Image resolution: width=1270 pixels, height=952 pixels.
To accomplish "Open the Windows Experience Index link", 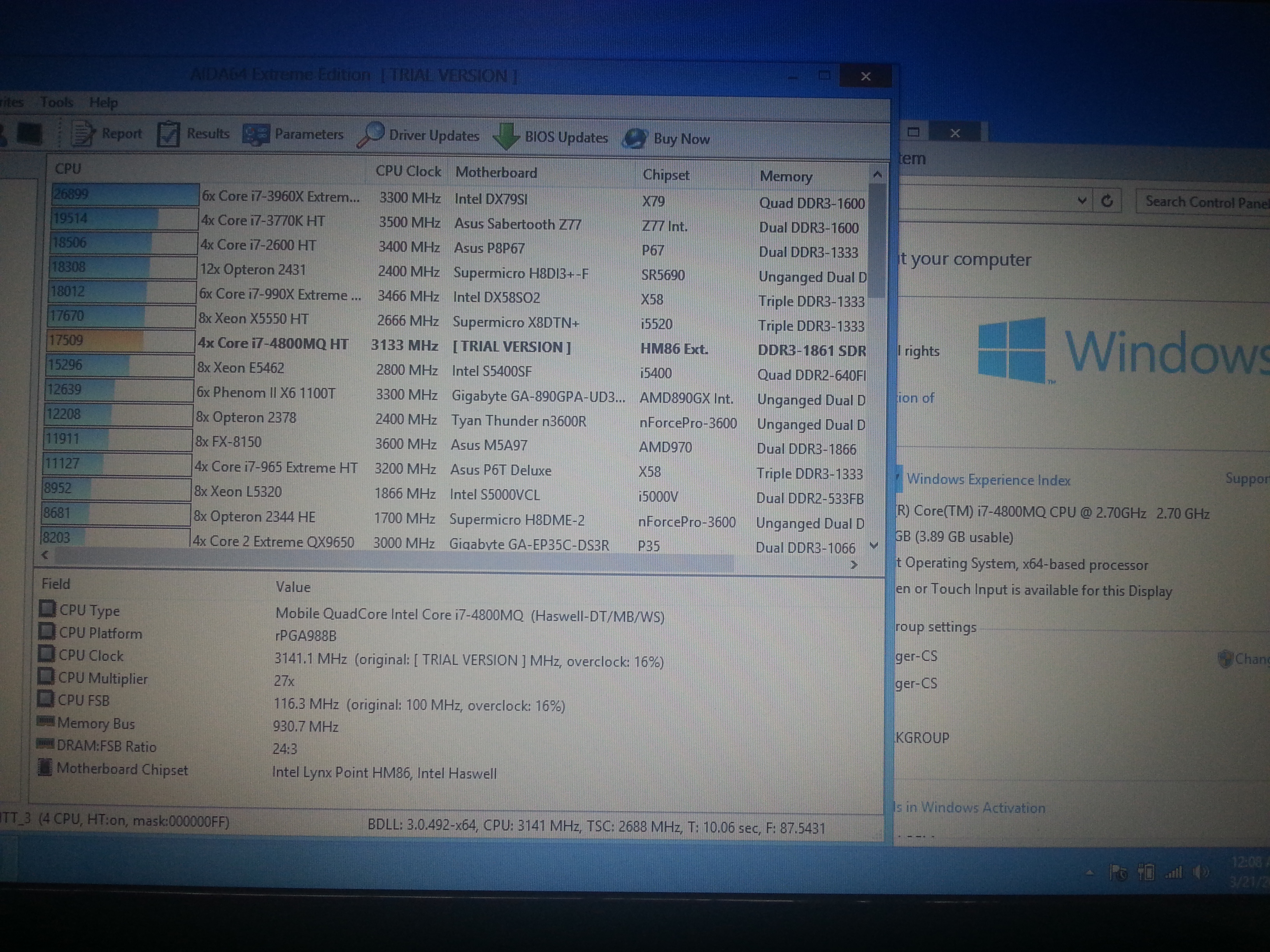I will (988, 479).
